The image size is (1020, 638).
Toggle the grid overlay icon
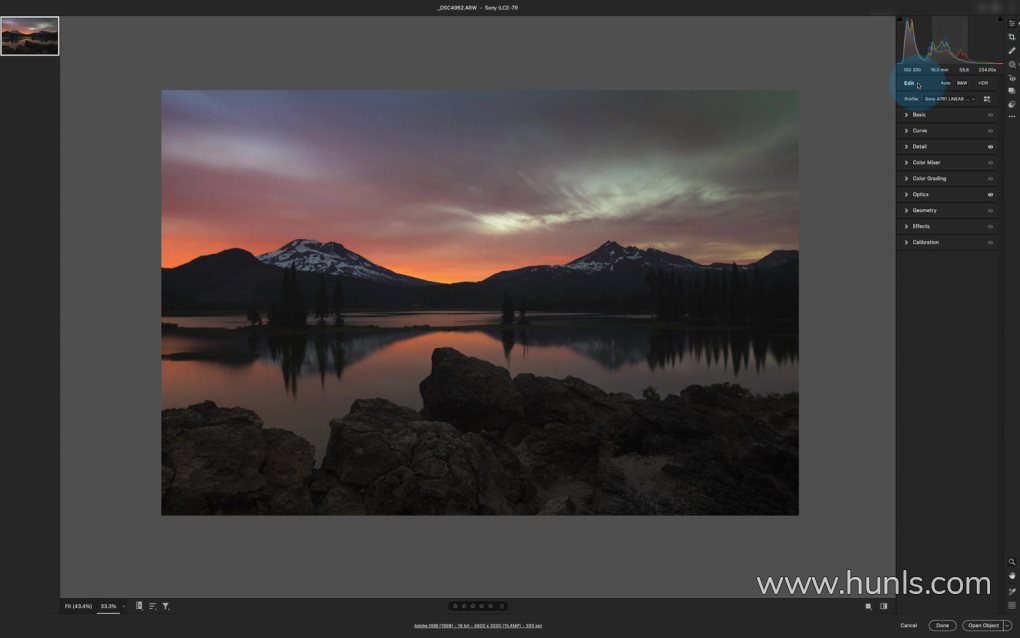coord(1012,605)
